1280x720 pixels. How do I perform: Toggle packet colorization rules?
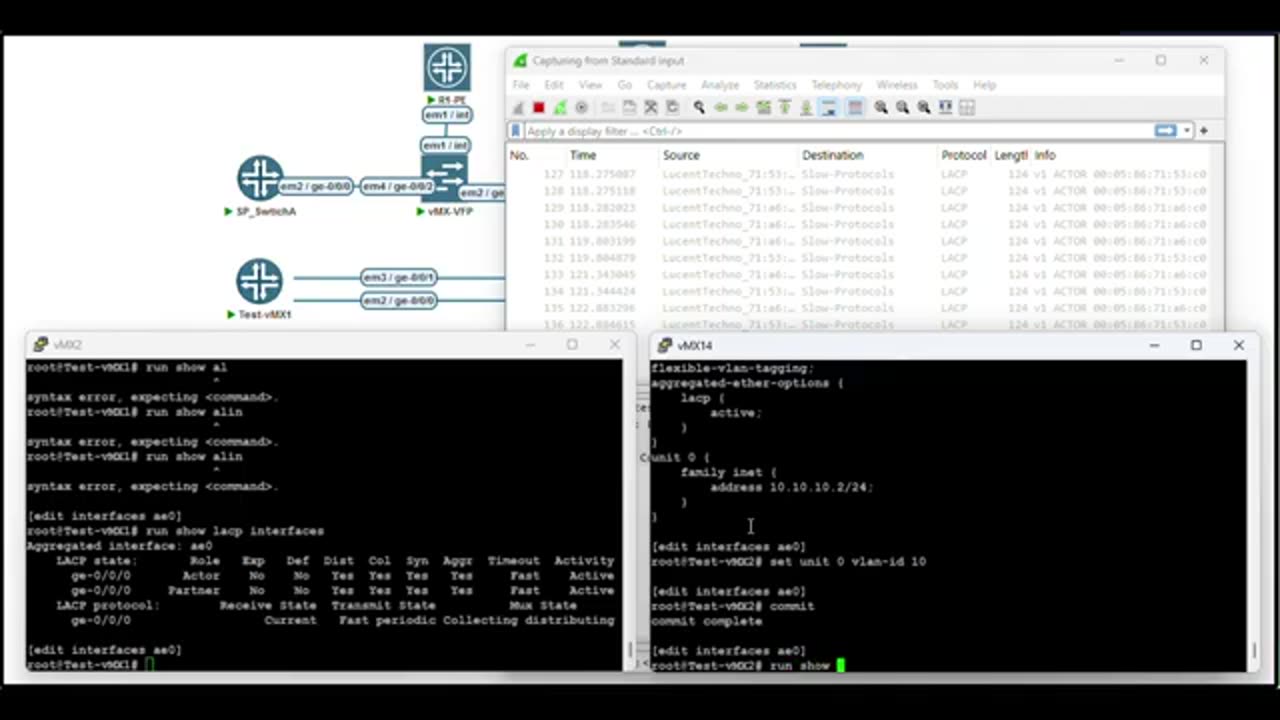(x=854, y=107)
